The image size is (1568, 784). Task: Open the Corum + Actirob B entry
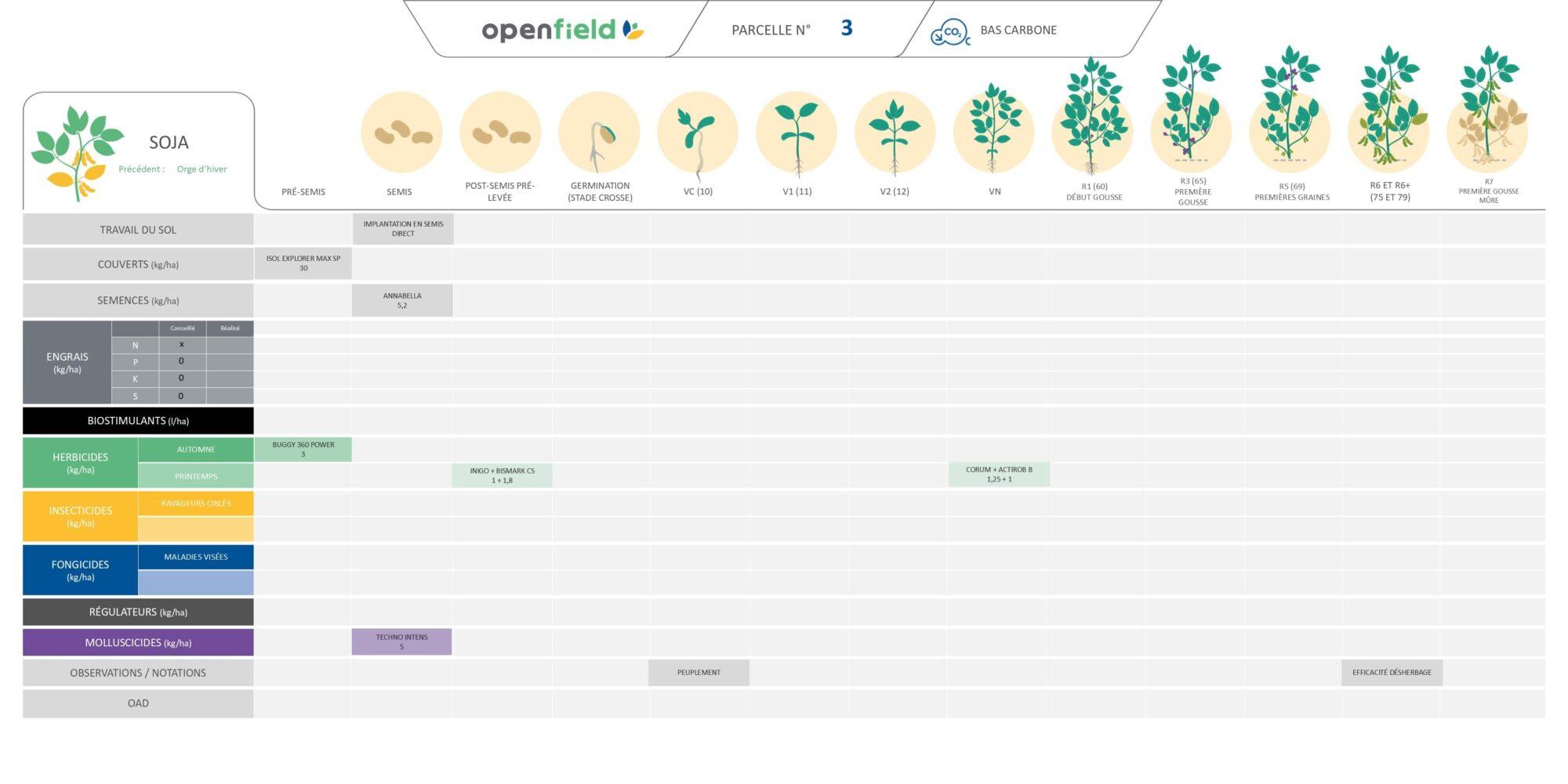pos(999,474)
